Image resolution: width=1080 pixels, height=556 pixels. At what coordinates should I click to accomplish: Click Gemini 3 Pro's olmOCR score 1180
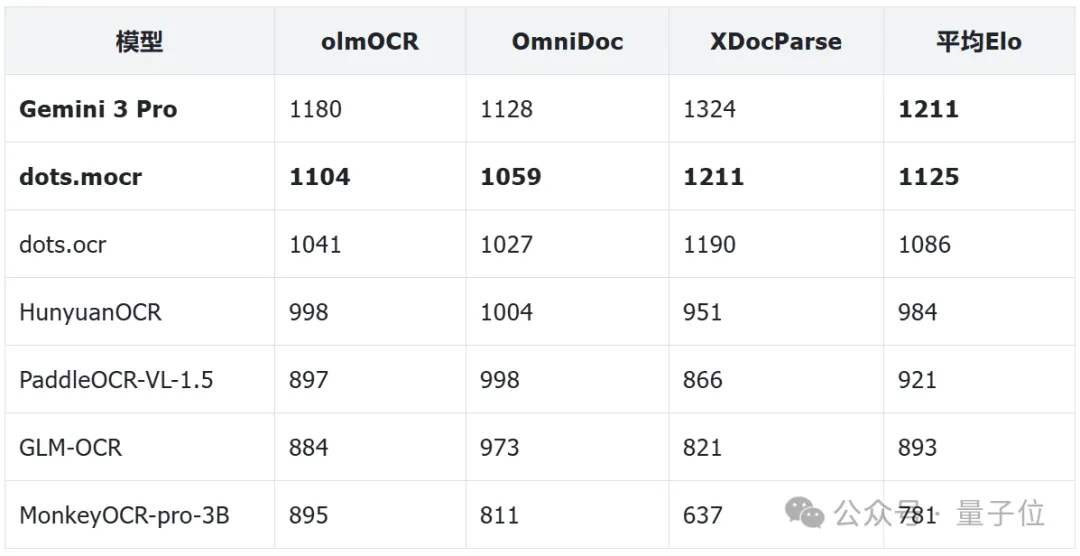coord(315,109)
